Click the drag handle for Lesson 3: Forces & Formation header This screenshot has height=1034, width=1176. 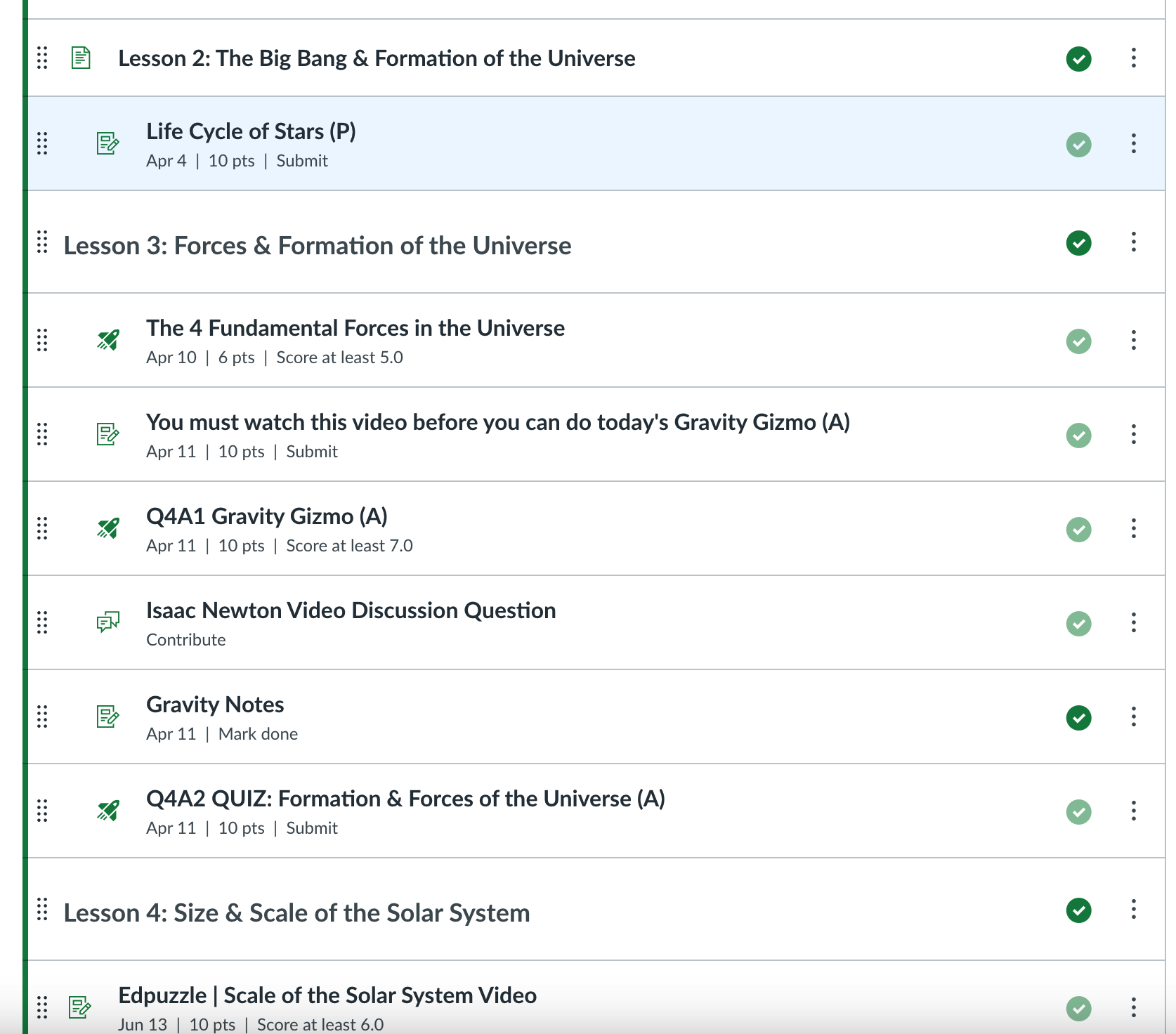point(42,242)
